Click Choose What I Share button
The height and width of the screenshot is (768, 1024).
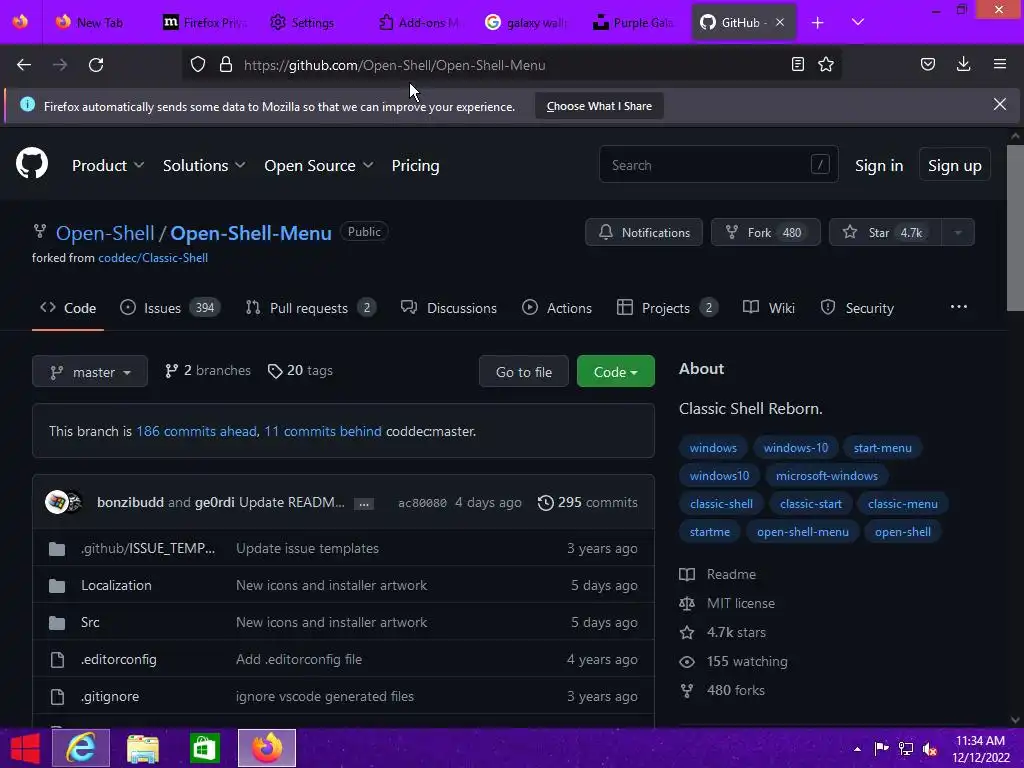point(599,106)
